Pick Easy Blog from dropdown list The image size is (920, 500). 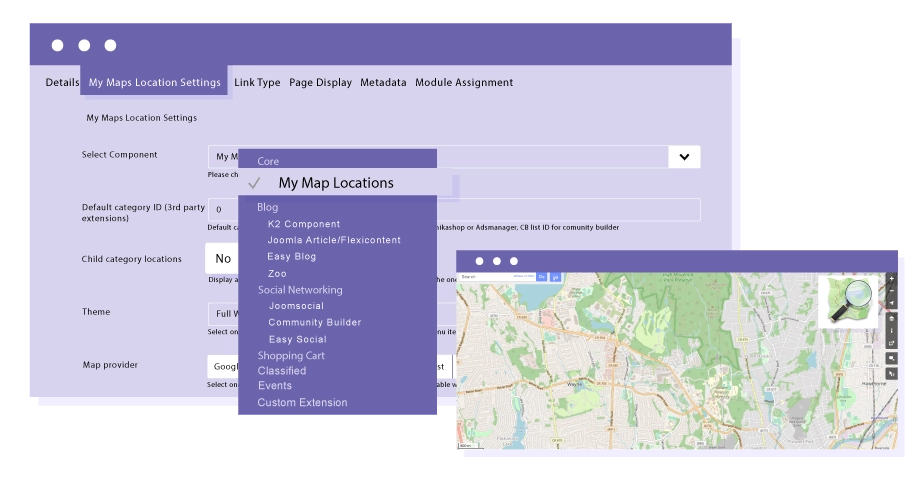pyautogui.click(x=292, y=256)
